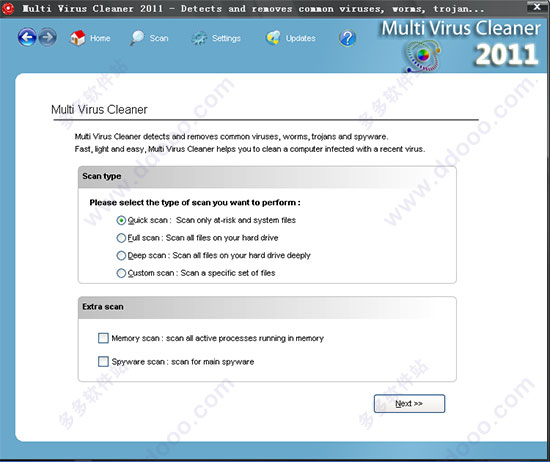Click the red application icon in title bar

coord(8,8)
